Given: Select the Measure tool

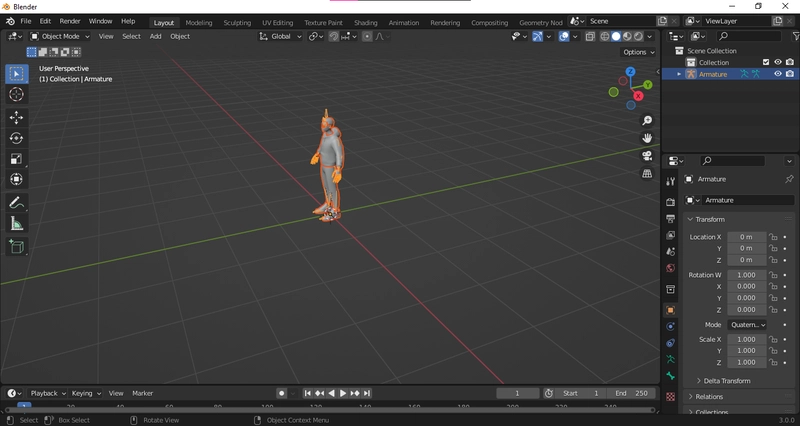Looking at the screenshot, I should [x=16, y=223].
